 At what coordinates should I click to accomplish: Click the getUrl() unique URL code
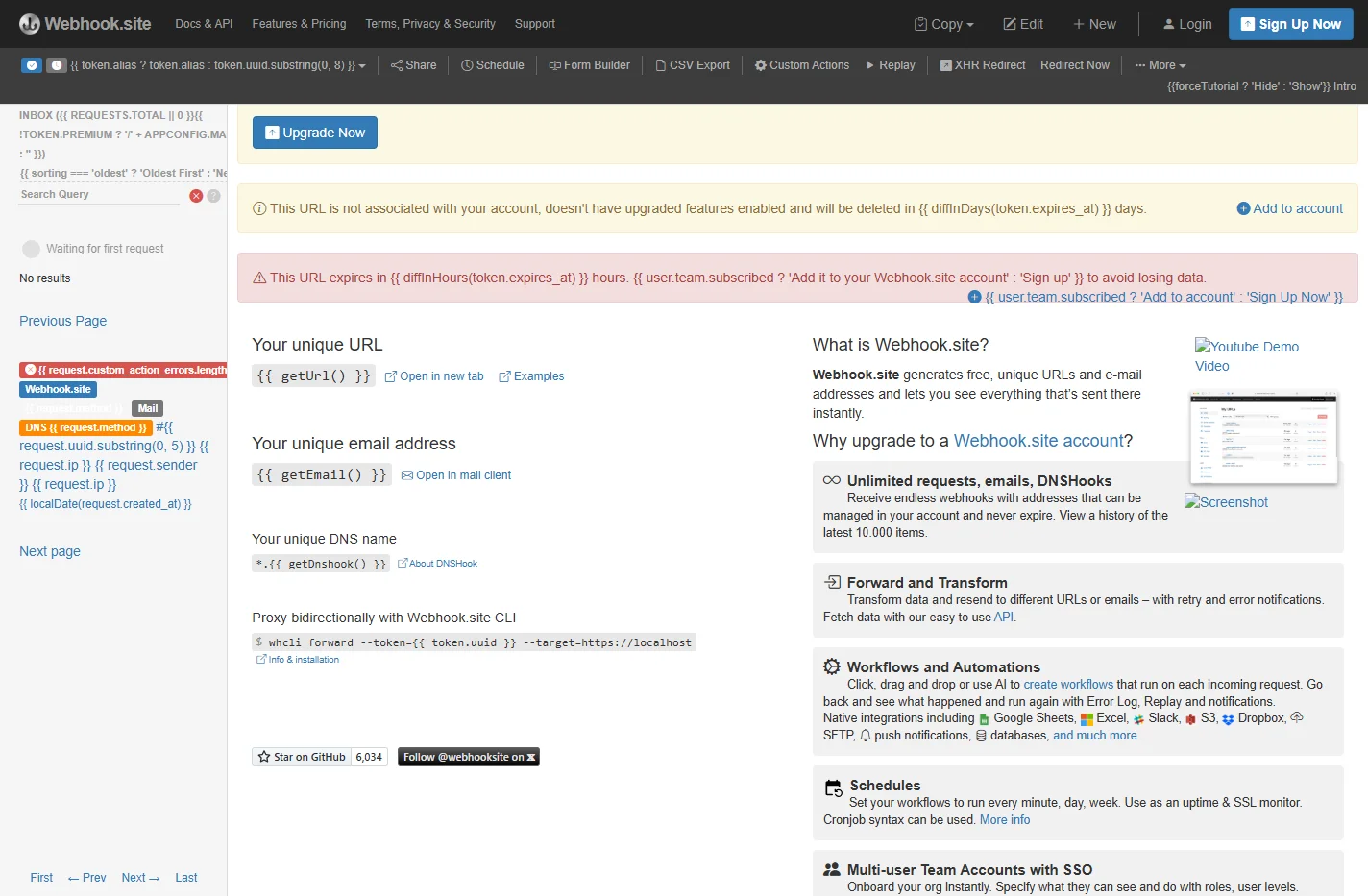[x=313, y=375]
